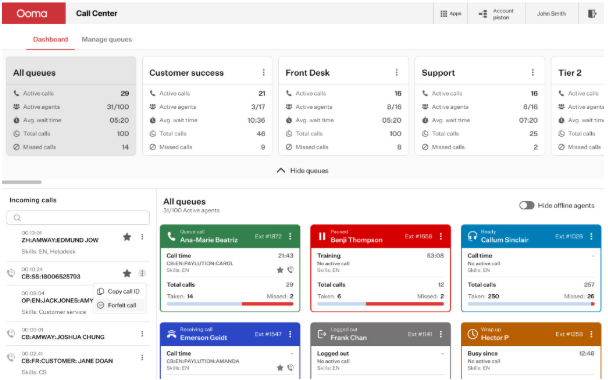Choose Copy call ID menu option
Screen dimensions: 608x380
coord(118,291)
